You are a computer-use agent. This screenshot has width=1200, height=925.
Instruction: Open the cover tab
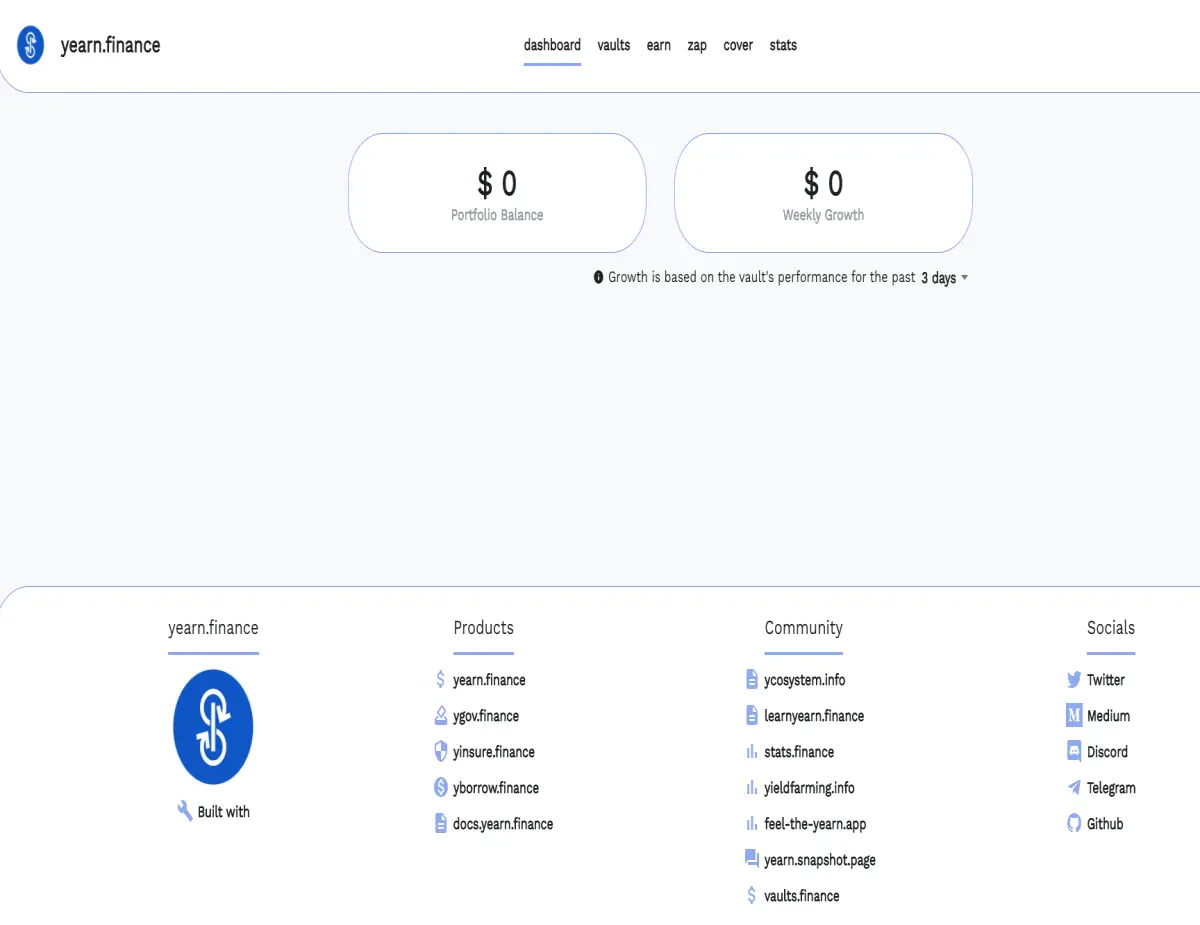click(x=738, y=45)
